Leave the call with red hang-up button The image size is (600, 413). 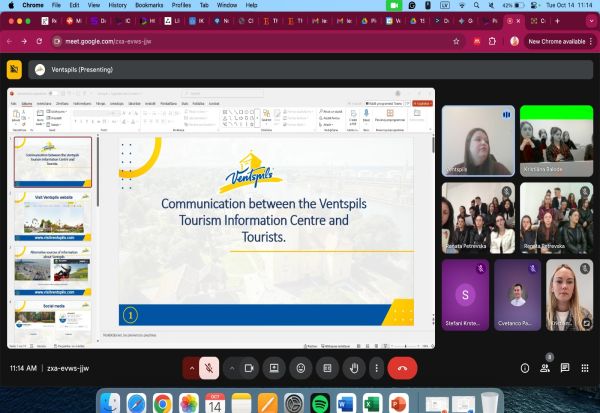point(402,368)
